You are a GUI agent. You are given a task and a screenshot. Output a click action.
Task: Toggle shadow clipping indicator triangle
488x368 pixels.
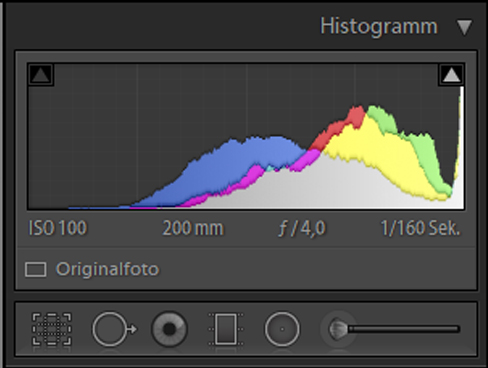(x=41, y=74)
